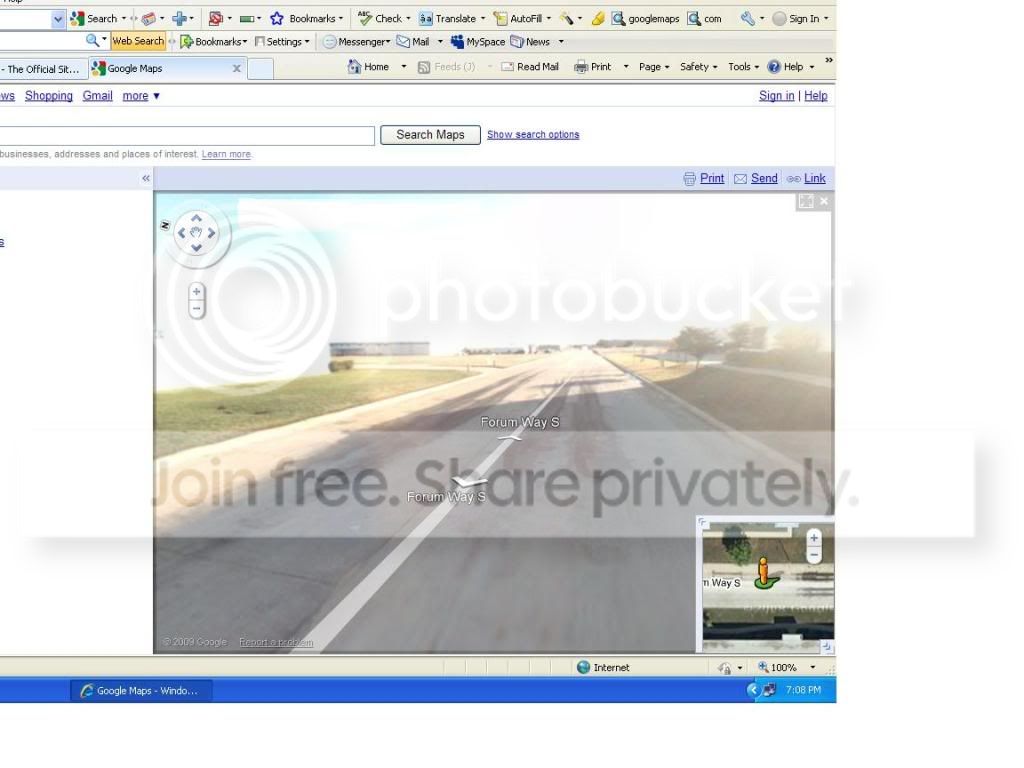The image size is (1024, 768).
Task: Click the AutoFill toolbar button
Action: click(520, 18)
